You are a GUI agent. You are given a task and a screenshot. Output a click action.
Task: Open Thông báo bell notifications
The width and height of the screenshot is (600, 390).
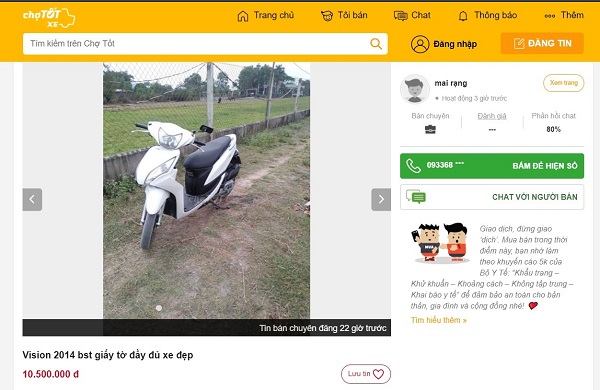463,16
